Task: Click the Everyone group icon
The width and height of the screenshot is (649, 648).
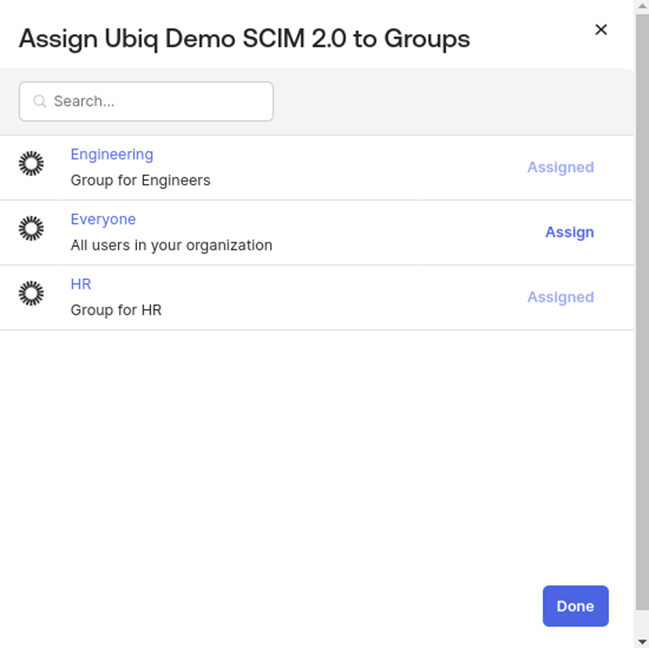Action: pos(31,228)
